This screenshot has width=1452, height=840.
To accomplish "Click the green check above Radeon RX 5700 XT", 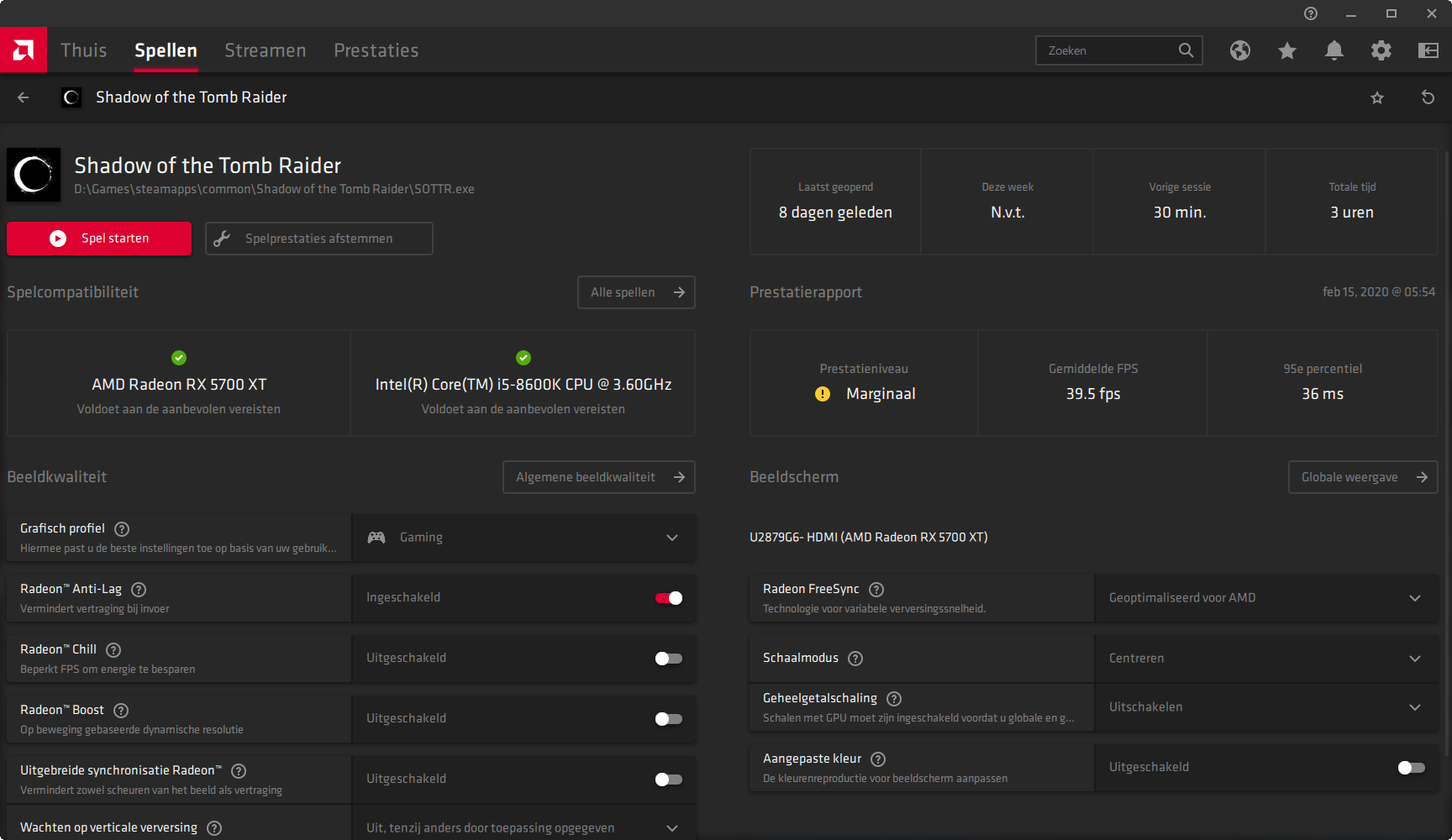I will click(x=179, y=358).
